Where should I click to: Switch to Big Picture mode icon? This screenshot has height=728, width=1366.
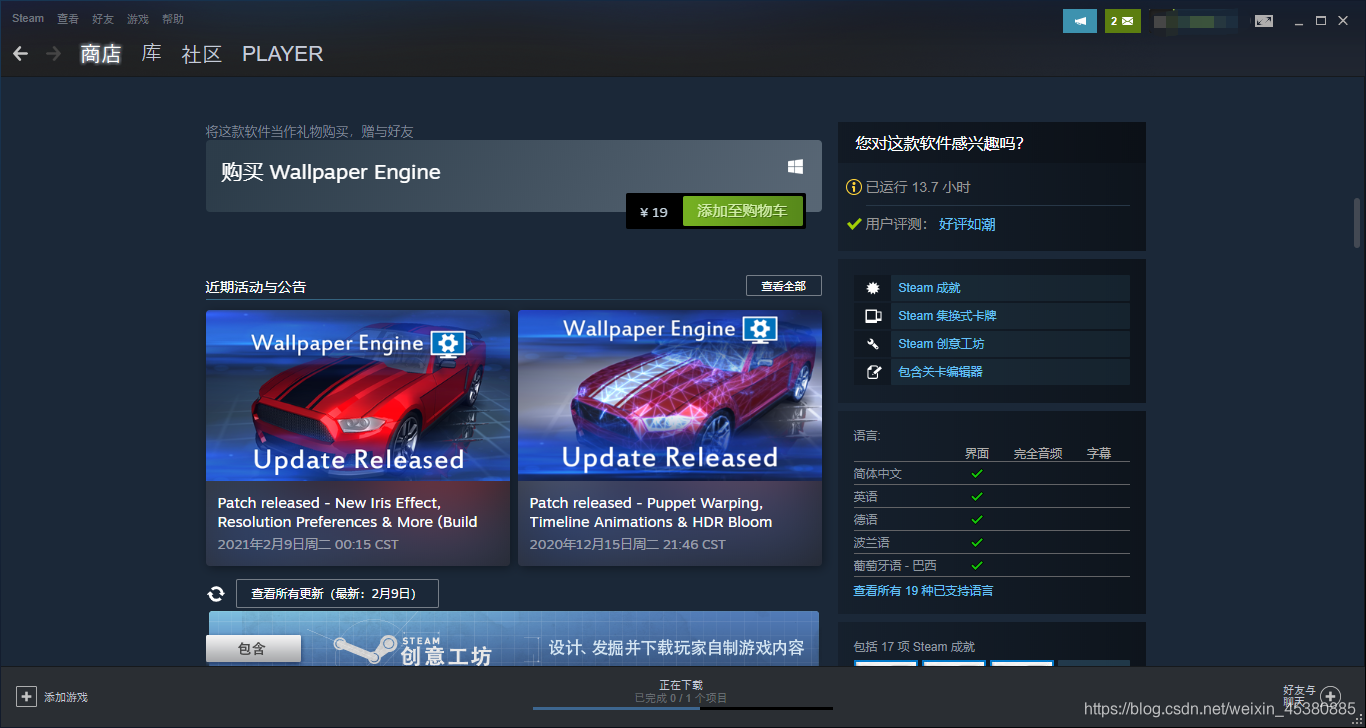(x=1264, y=20)
